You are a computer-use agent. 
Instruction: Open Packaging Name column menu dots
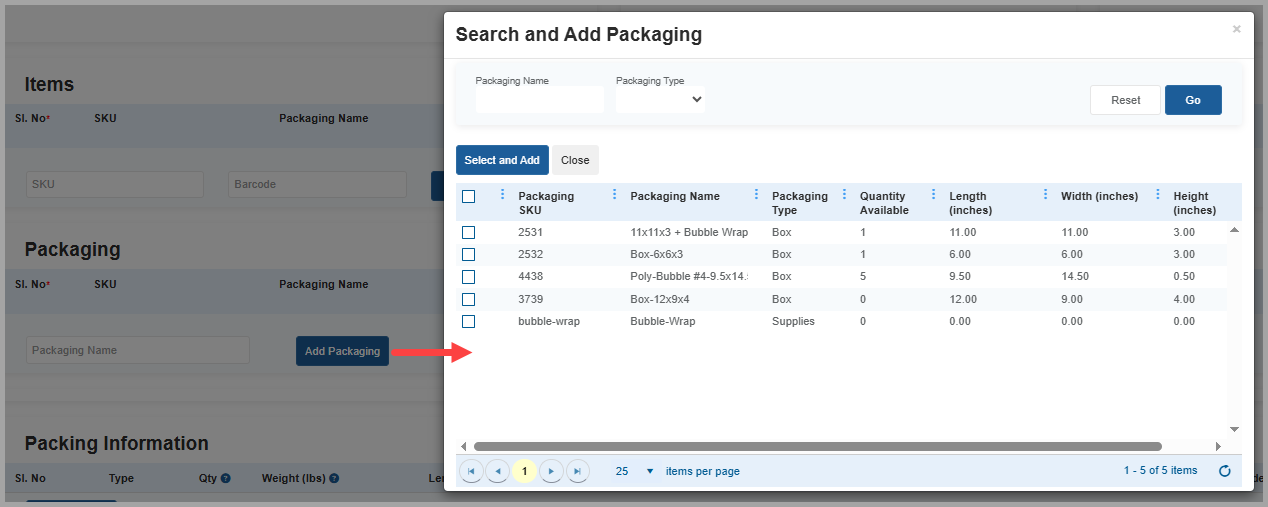click(756, 195)
